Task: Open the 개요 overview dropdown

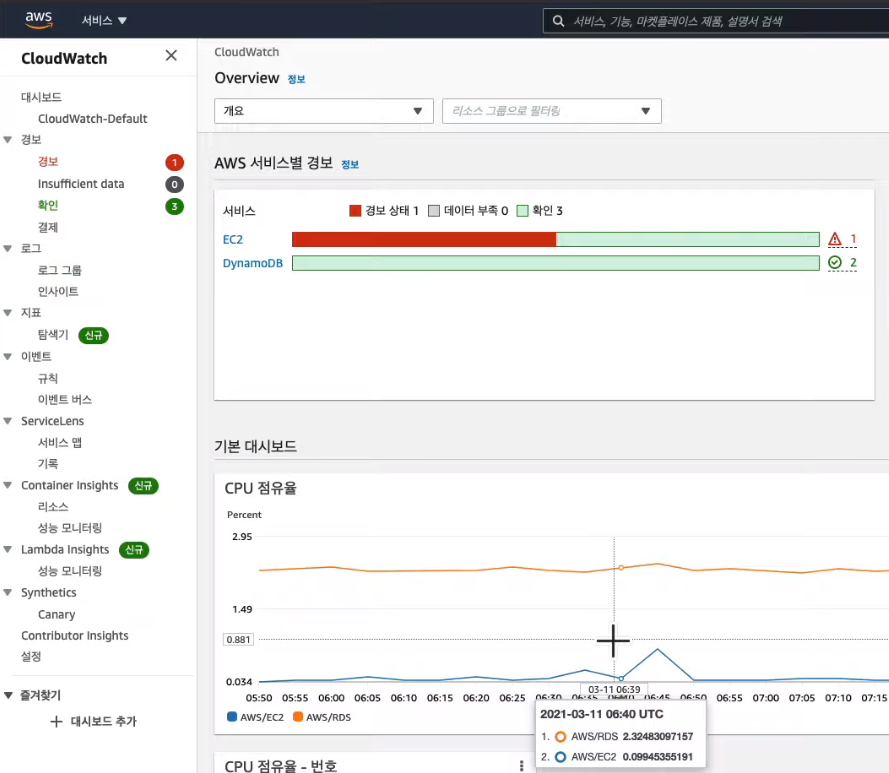Action: pos(324,111)
